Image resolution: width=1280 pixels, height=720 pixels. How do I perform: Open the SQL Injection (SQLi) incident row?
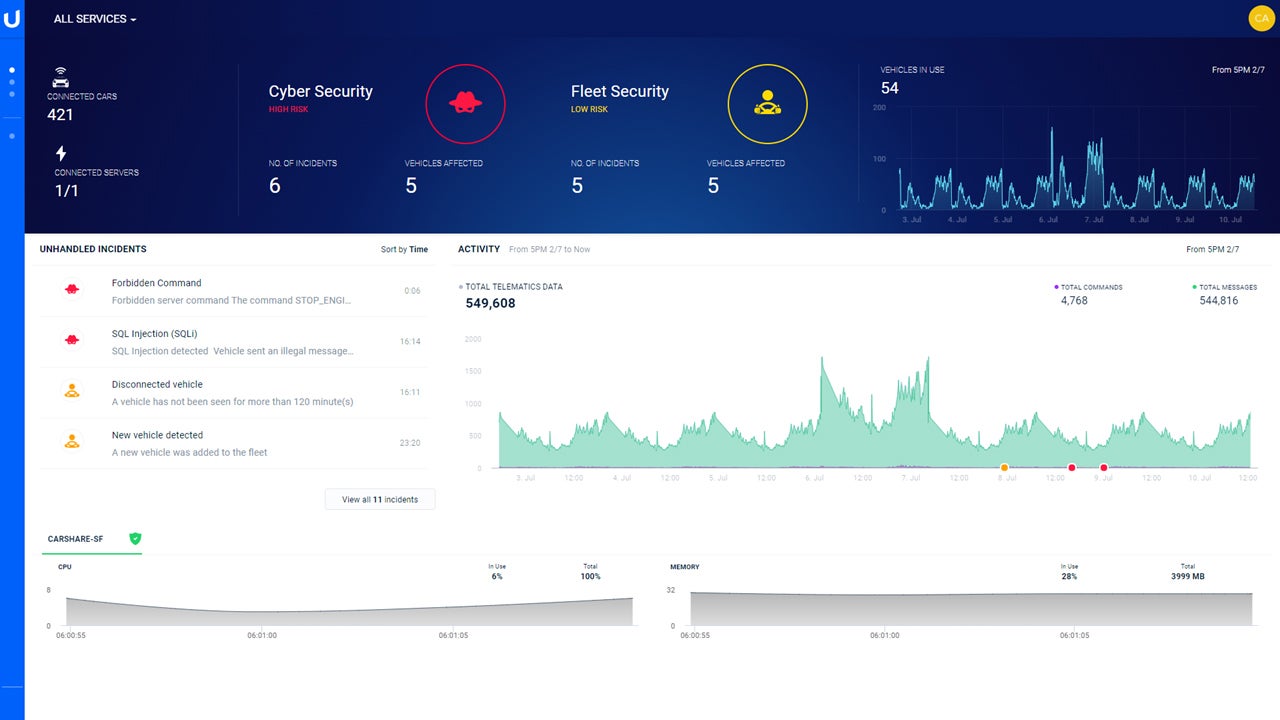coord(233,342)
